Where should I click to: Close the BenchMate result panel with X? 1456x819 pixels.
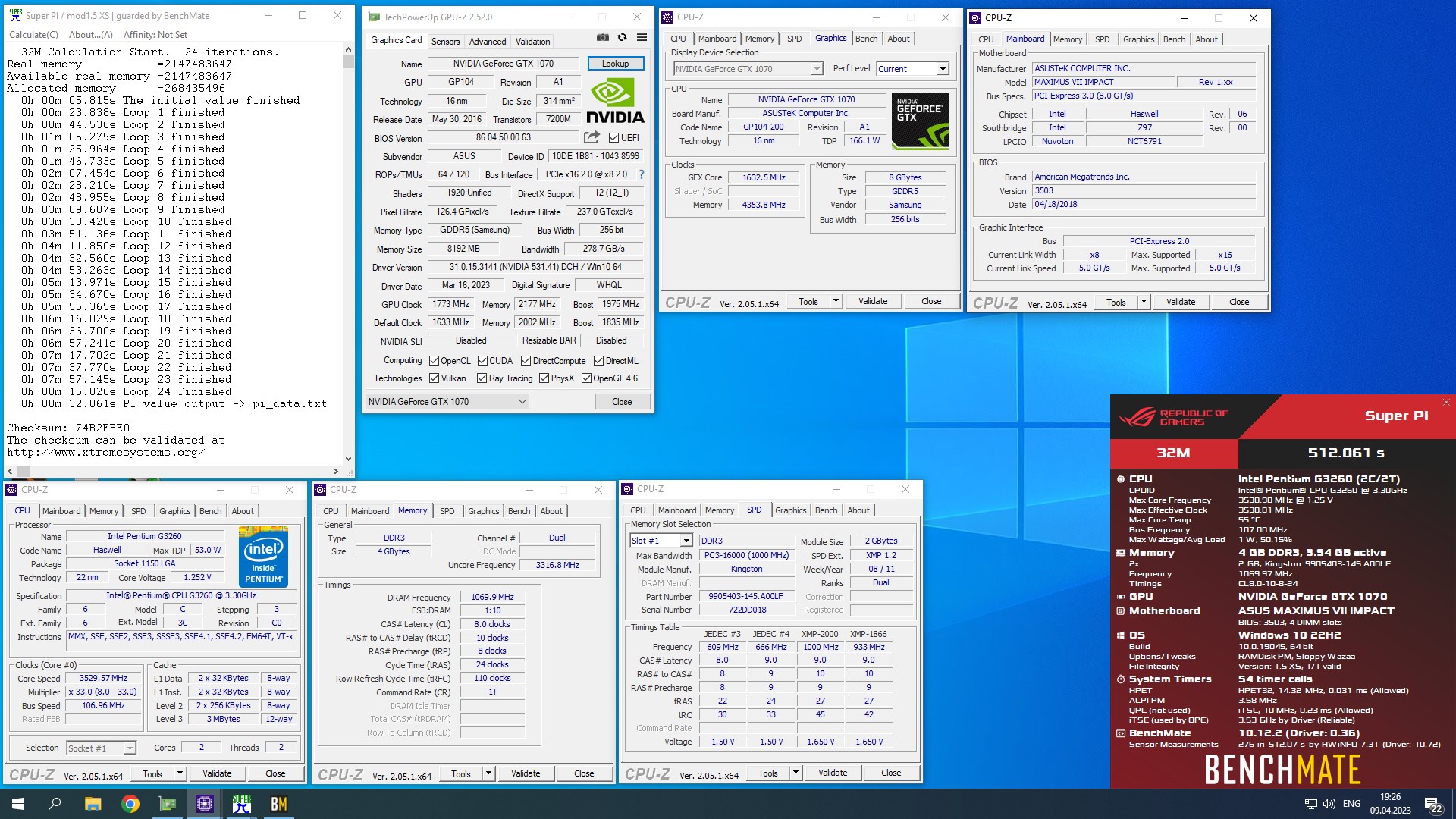(1446, 403)
